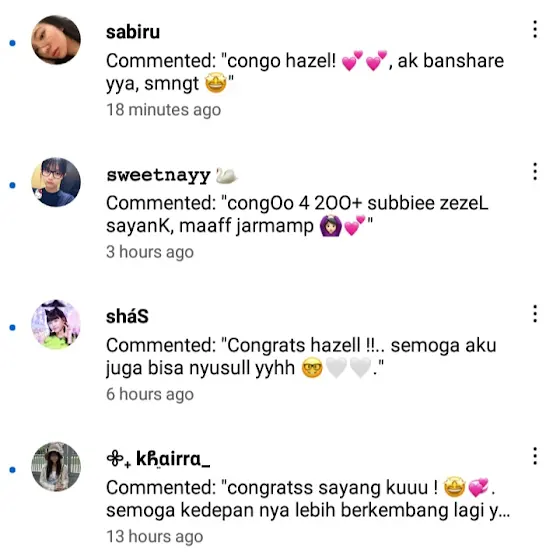This screenshot has height=560, width=560.
Task: Open the sháS username
Action: (127, 316)
